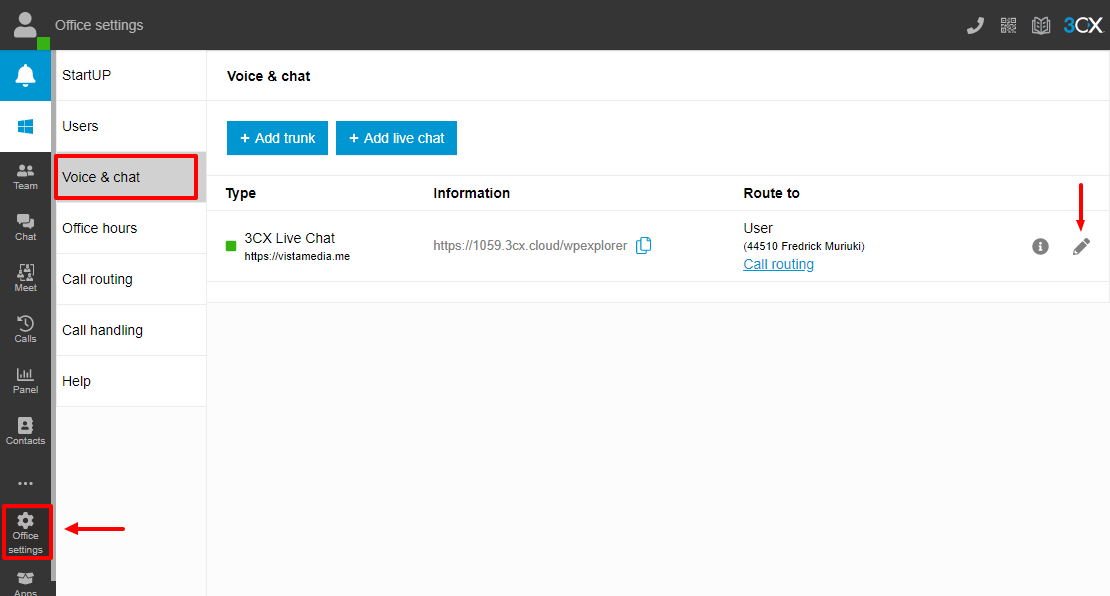Viewport: 1110px width, 596px height.
Task: Click green status indicator of Live Chat
Action: point(231,246)
